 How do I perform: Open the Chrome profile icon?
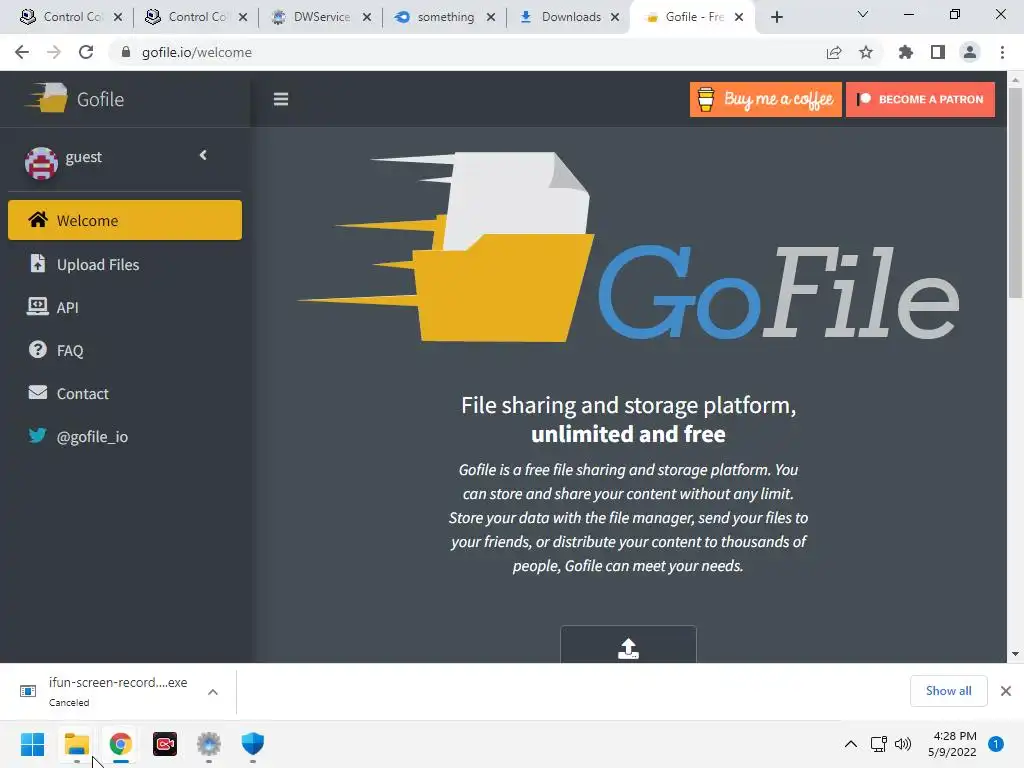click(x=970, y=52)
